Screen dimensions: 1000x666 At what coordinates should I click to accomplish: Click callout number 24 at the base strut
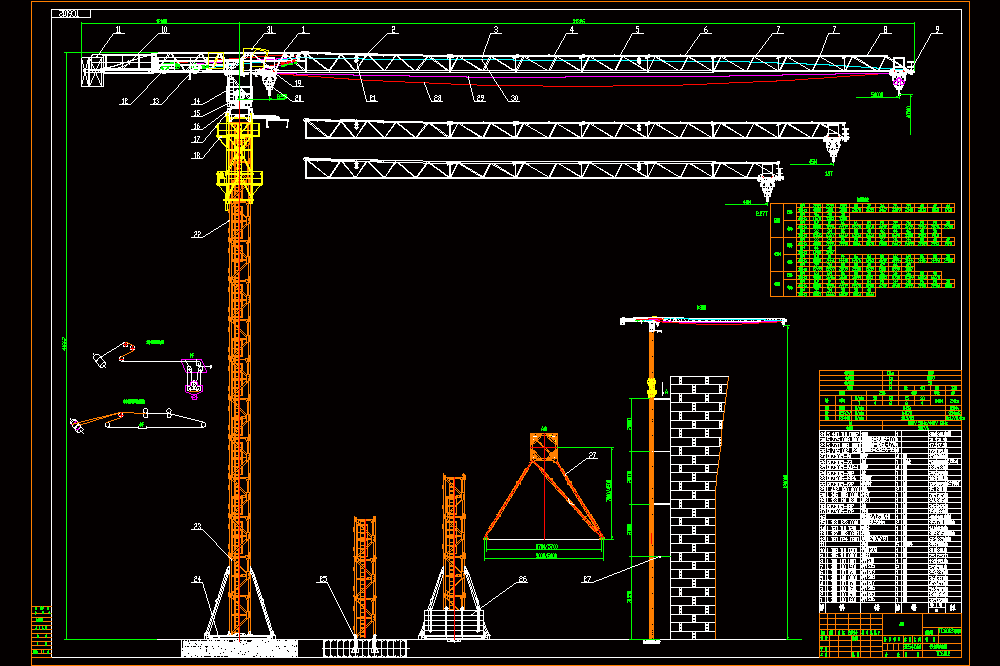tap(197, 579)
